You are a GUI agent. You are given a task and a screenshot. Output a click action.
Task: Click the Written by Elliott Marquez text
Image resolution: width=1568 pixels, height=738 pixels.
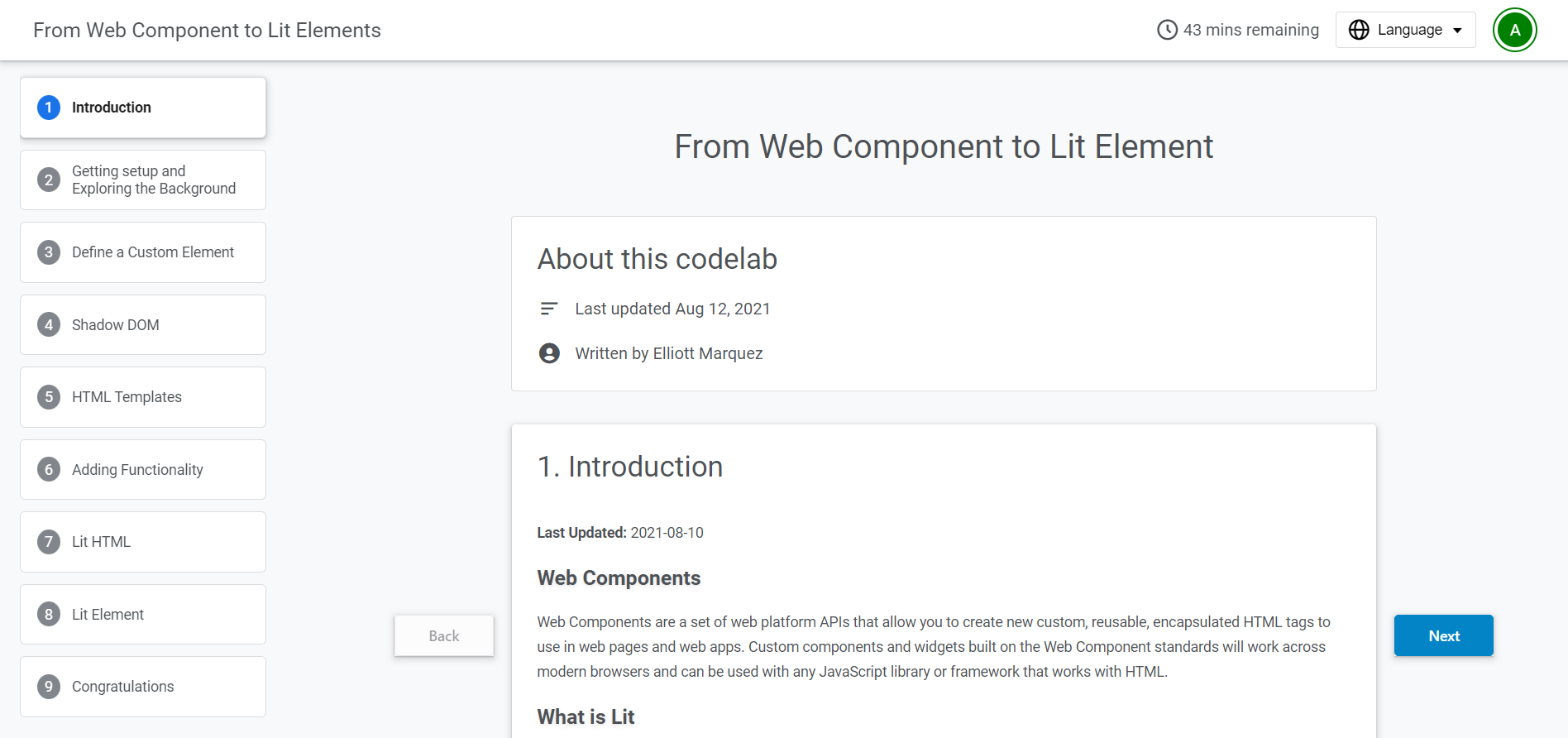(x=668, y=353)
